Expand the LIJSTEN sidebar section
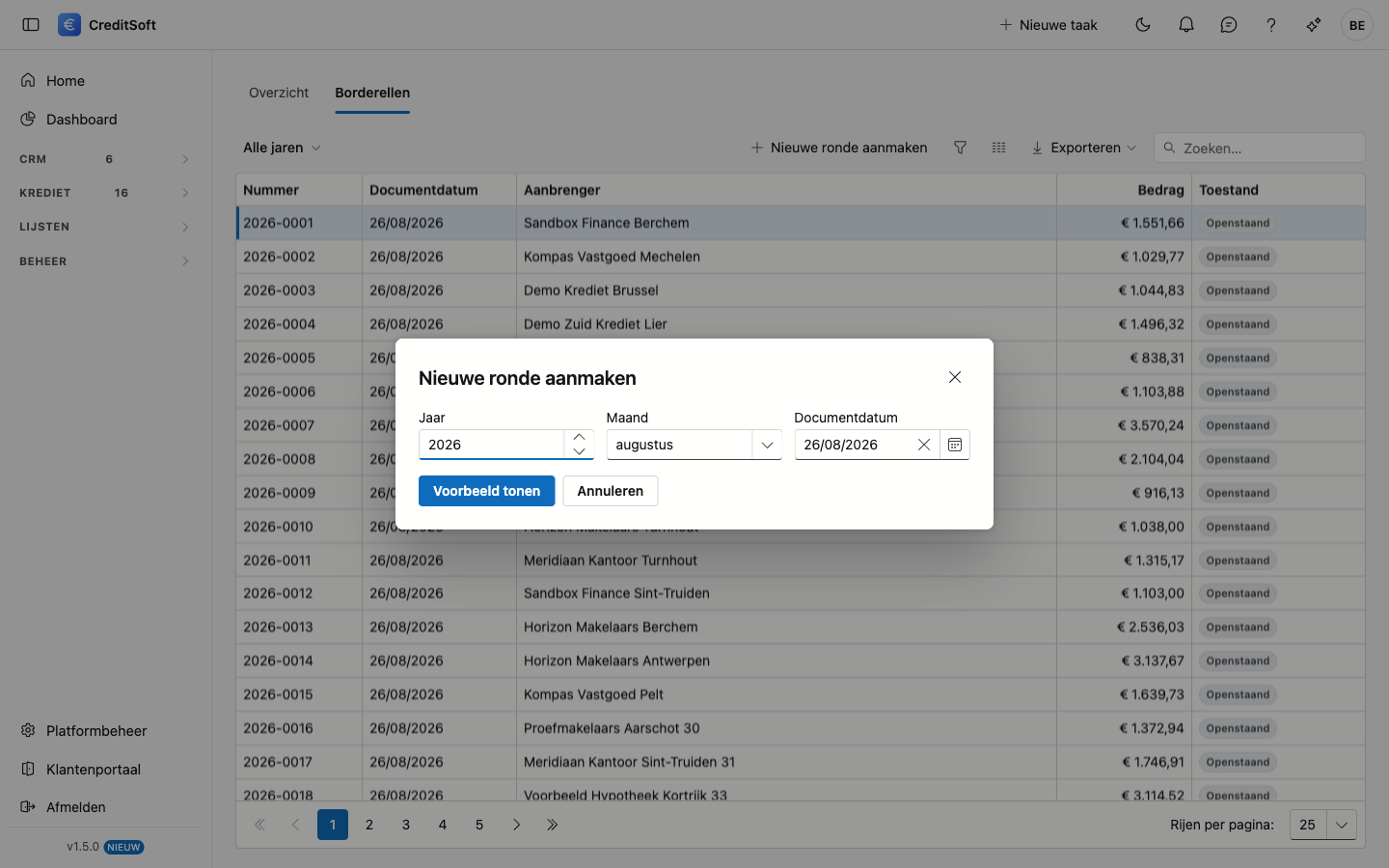The height and width of the screenshot is (868, 1389). (105, 227)
